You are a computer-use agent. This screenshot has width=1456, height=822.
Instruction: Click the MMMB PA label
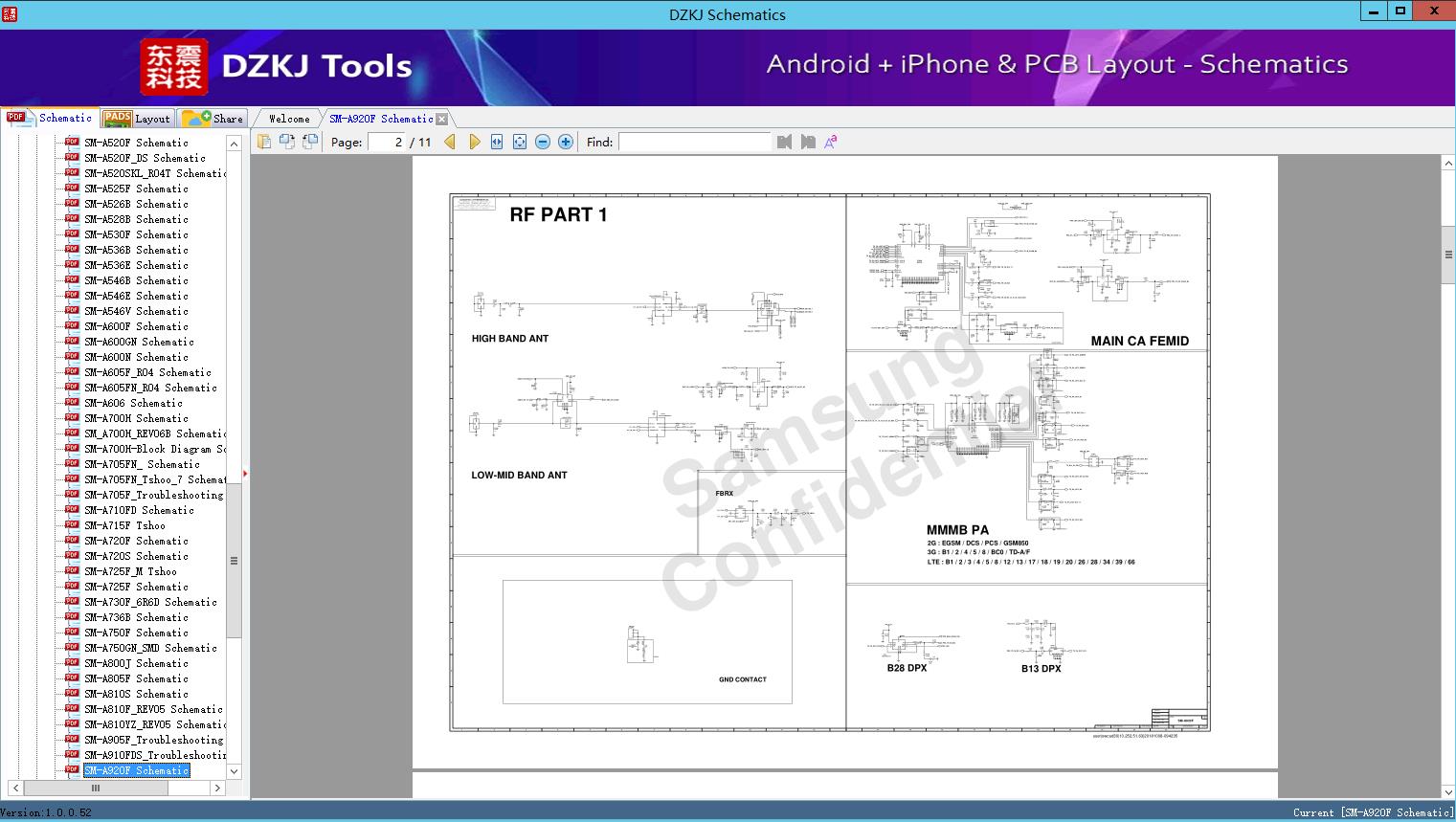957,529
